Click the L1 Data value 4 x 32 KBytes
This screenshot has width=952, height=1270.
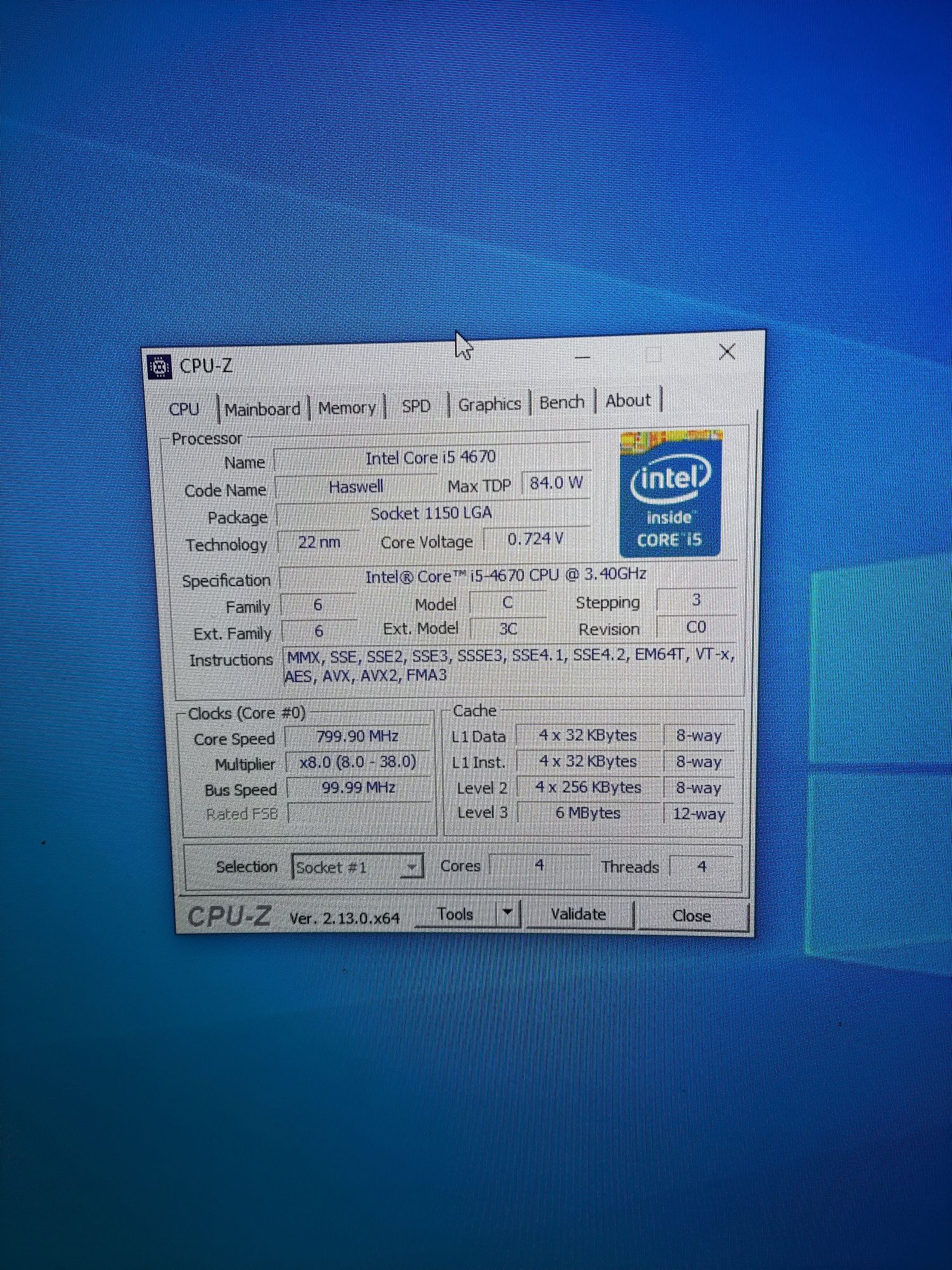pos(588,735)
